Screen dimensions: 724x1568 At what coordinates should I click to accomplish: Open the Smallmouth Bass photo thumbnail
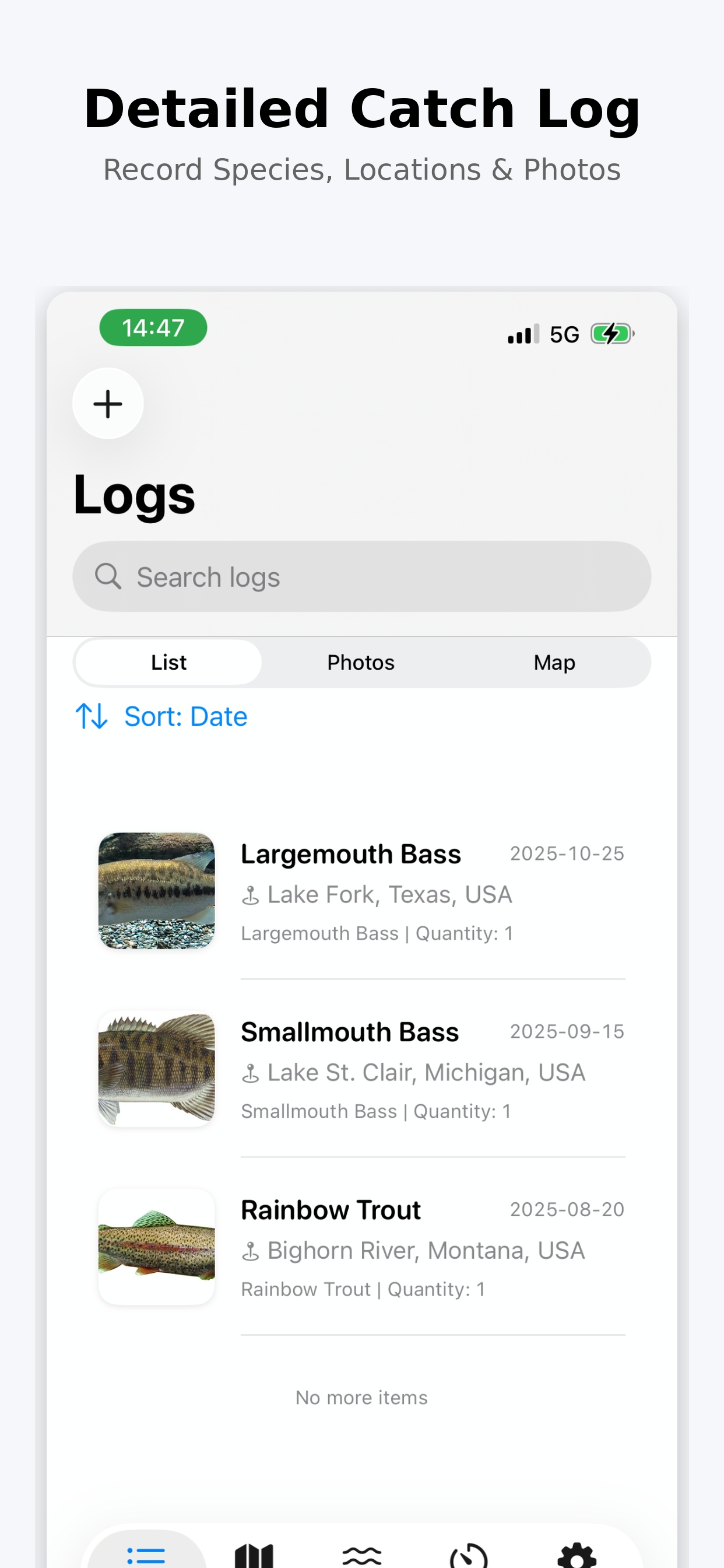coord(156,1068)
